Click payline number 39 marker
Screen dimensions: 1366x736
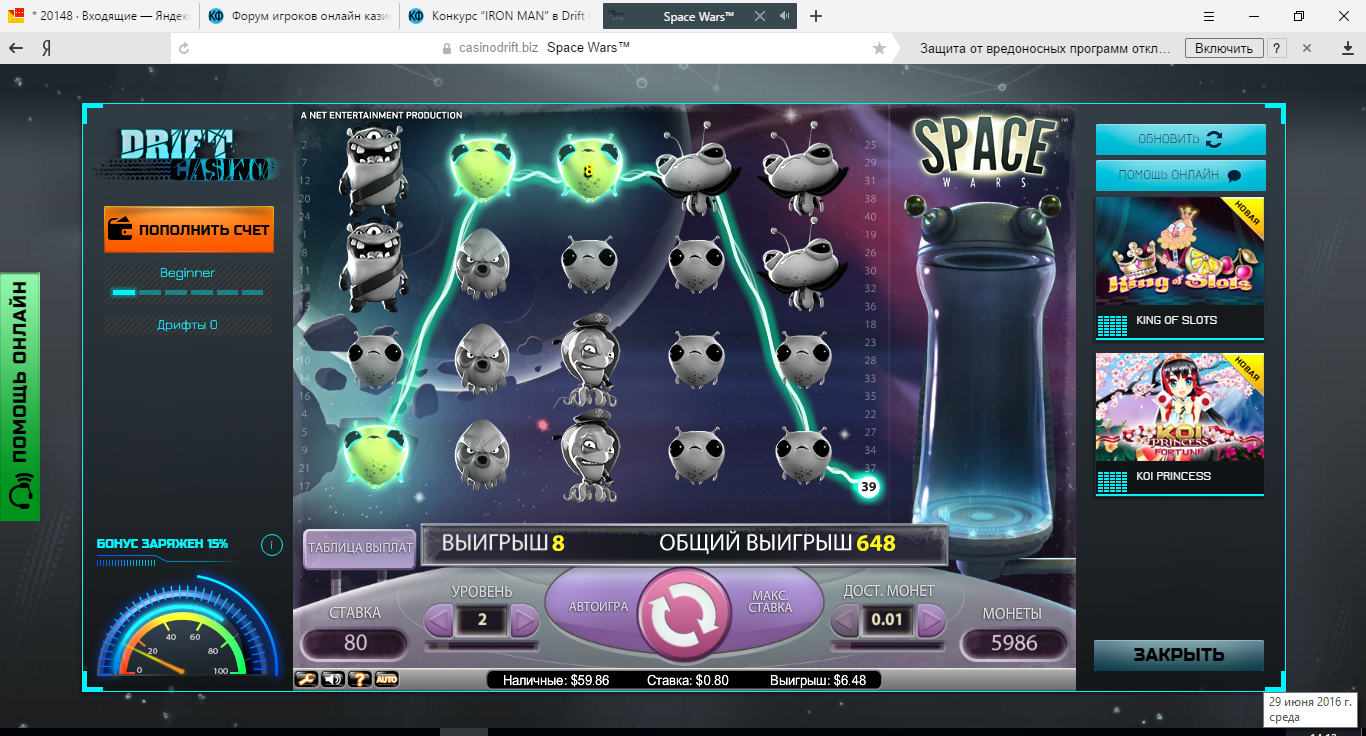click(x=868, y=487)
